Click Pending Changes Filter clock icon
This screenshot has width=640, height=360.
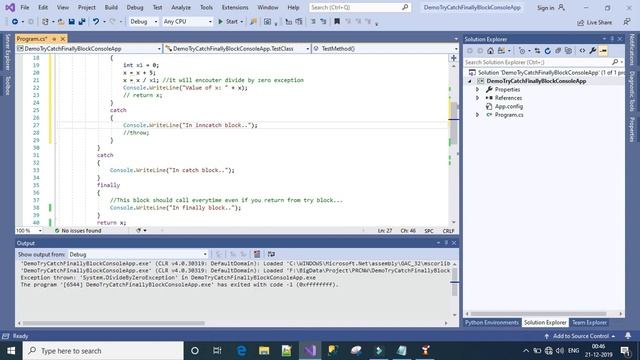coord(522,51)
